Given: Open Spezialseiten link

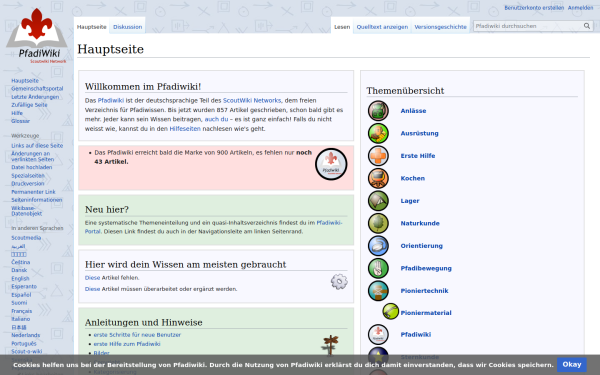Looking at the screenshot, I should (x=28, y=176).
